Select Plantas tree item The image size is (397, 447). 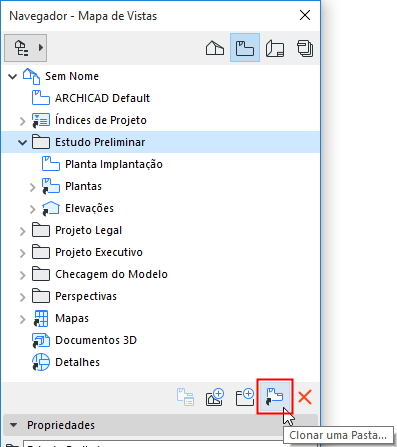coord(83,186)
